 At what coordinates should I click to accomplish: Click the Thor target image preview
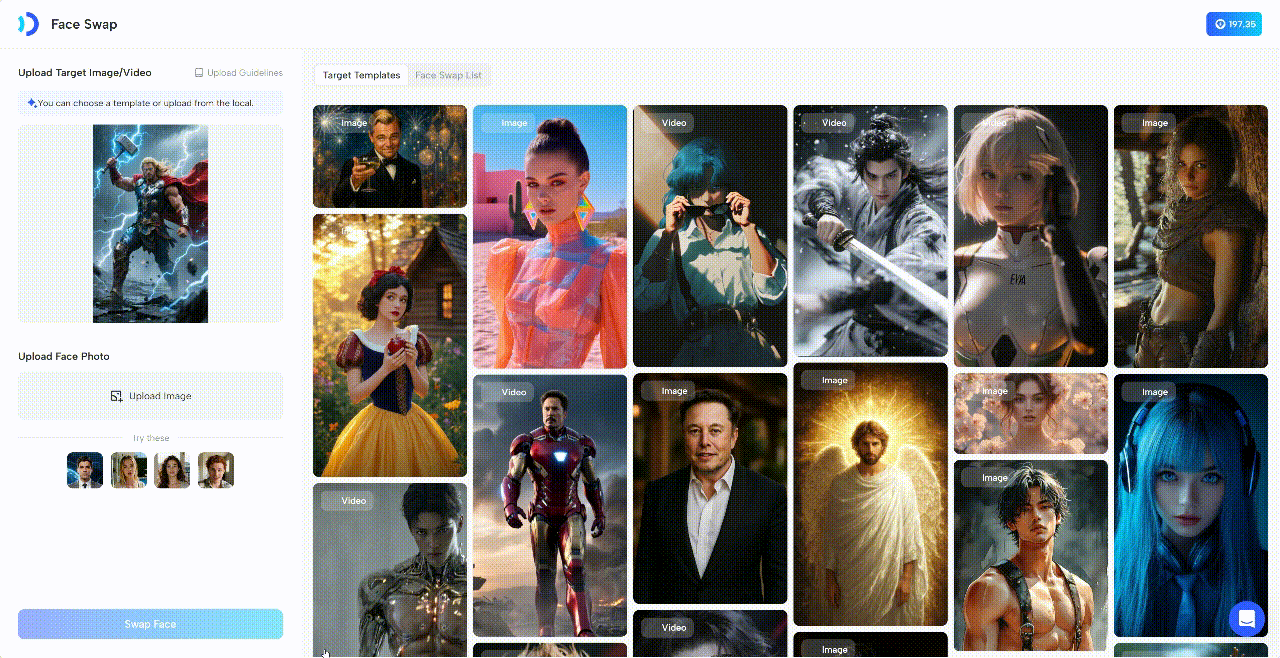[x=150, y=223]
